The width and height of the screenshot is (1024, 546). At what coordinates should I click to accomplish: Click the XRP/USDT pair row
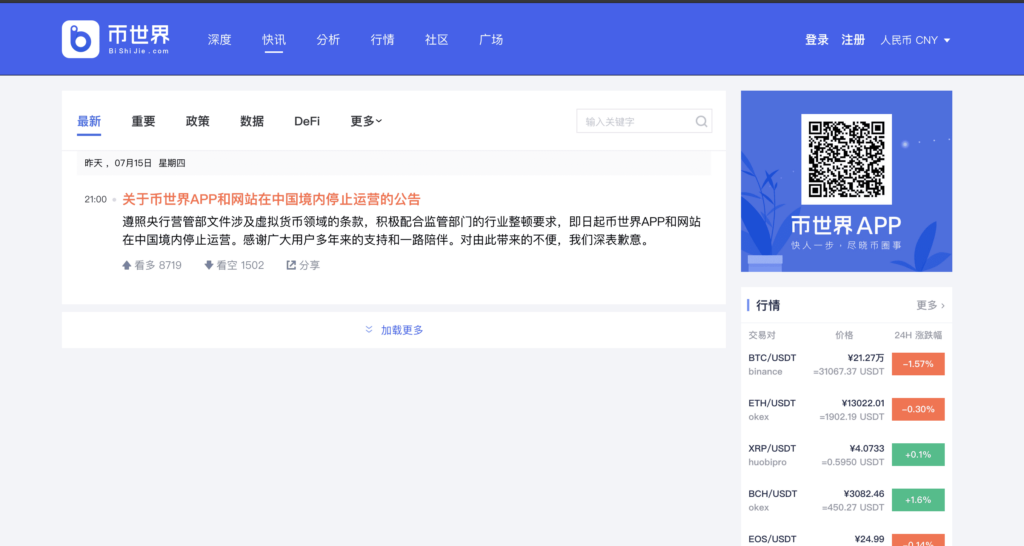click(x=846, y=455)
